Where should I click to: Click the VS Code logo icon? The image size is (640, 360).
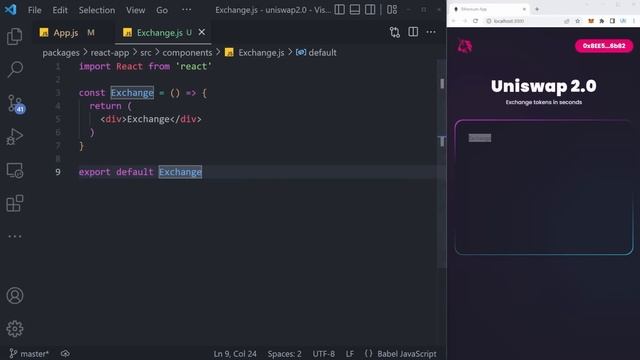[x=10, y=9]
